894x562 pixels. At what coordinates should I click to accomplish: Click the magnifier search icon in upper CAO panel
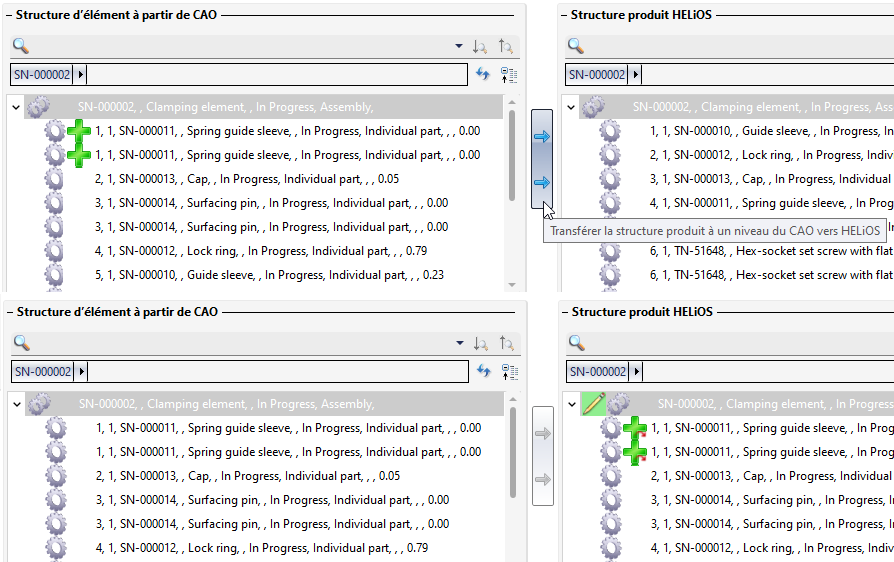point(21,46)
